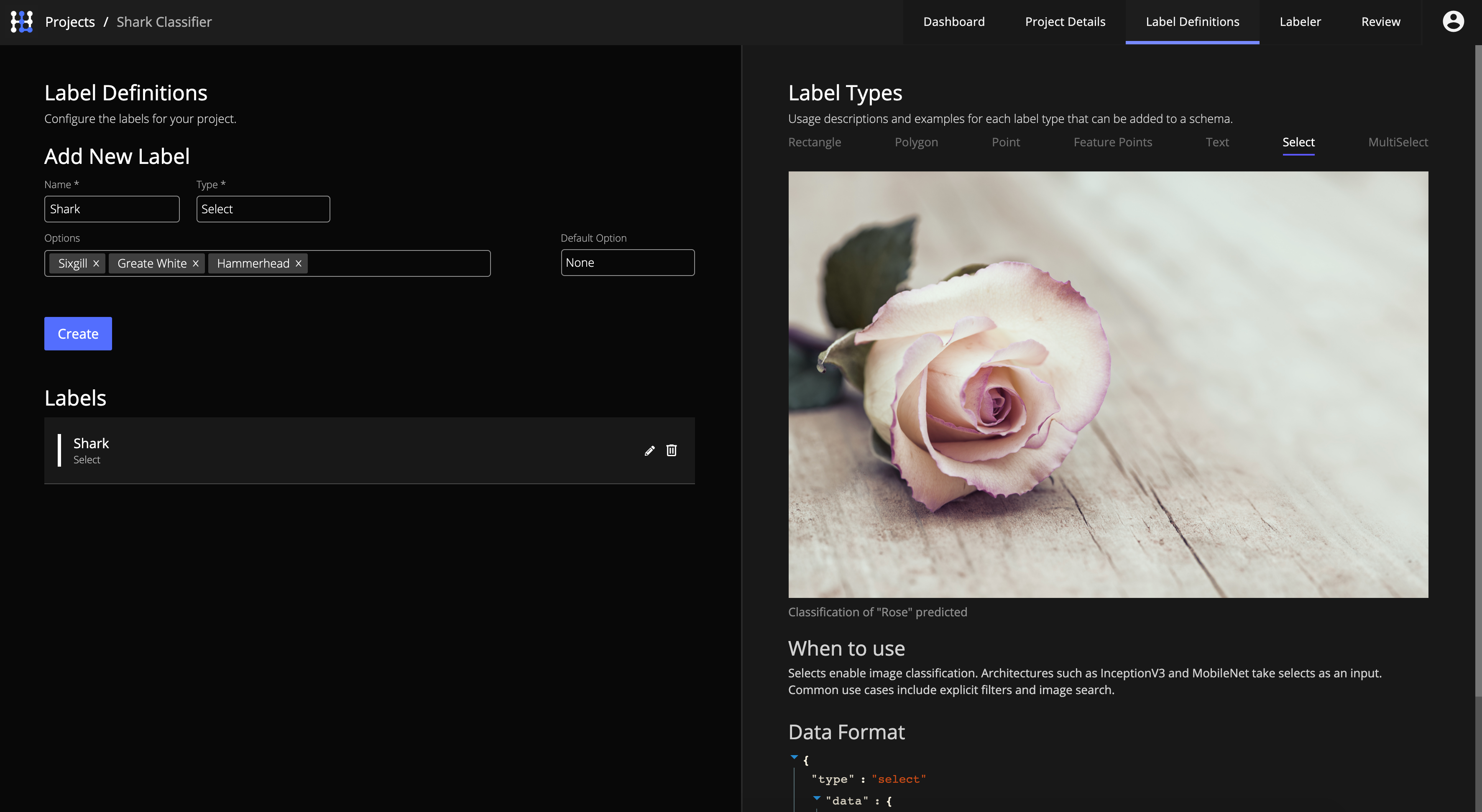Screen dimensions: 1482x812
Task: Show the Rectangle label type
Action: point(814,142)
